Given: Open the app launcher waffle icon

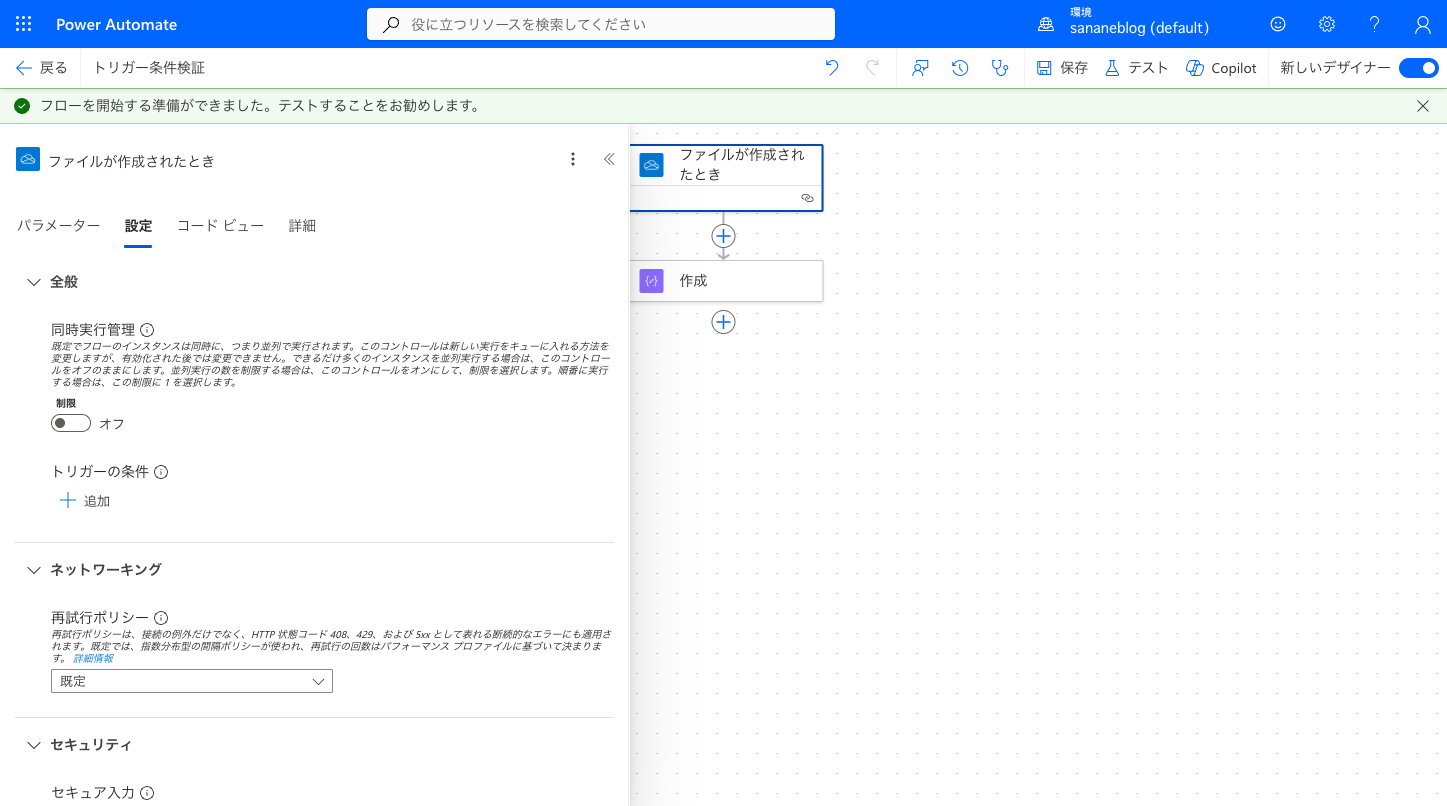Looking at the screenshot, I should coord(24,24).
